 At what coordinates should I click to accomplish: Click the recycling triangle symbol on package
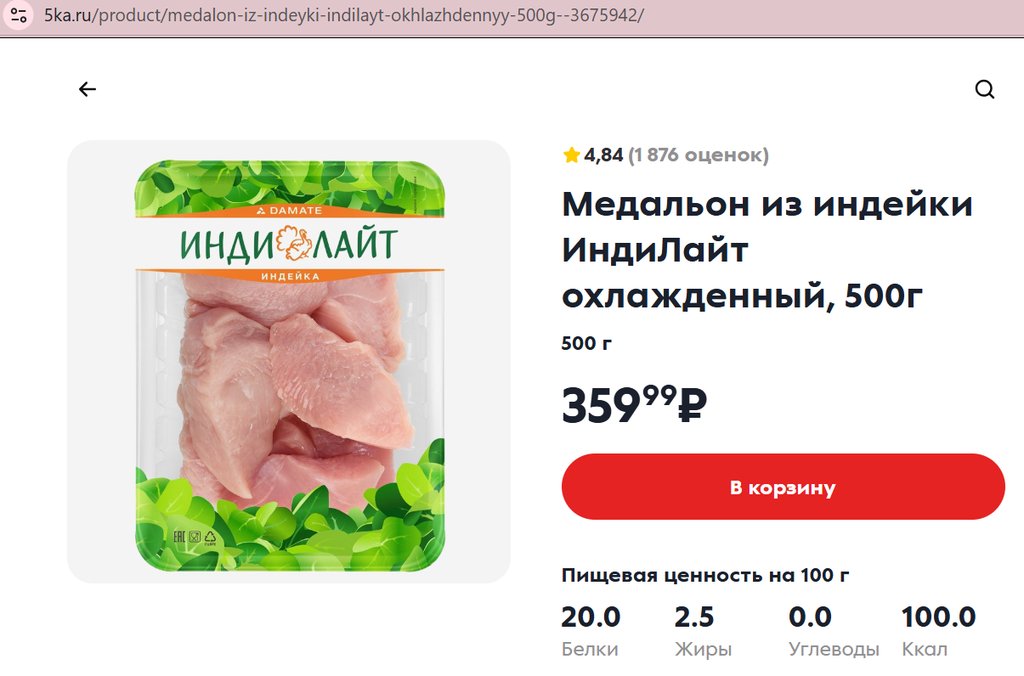coord(210,538)
